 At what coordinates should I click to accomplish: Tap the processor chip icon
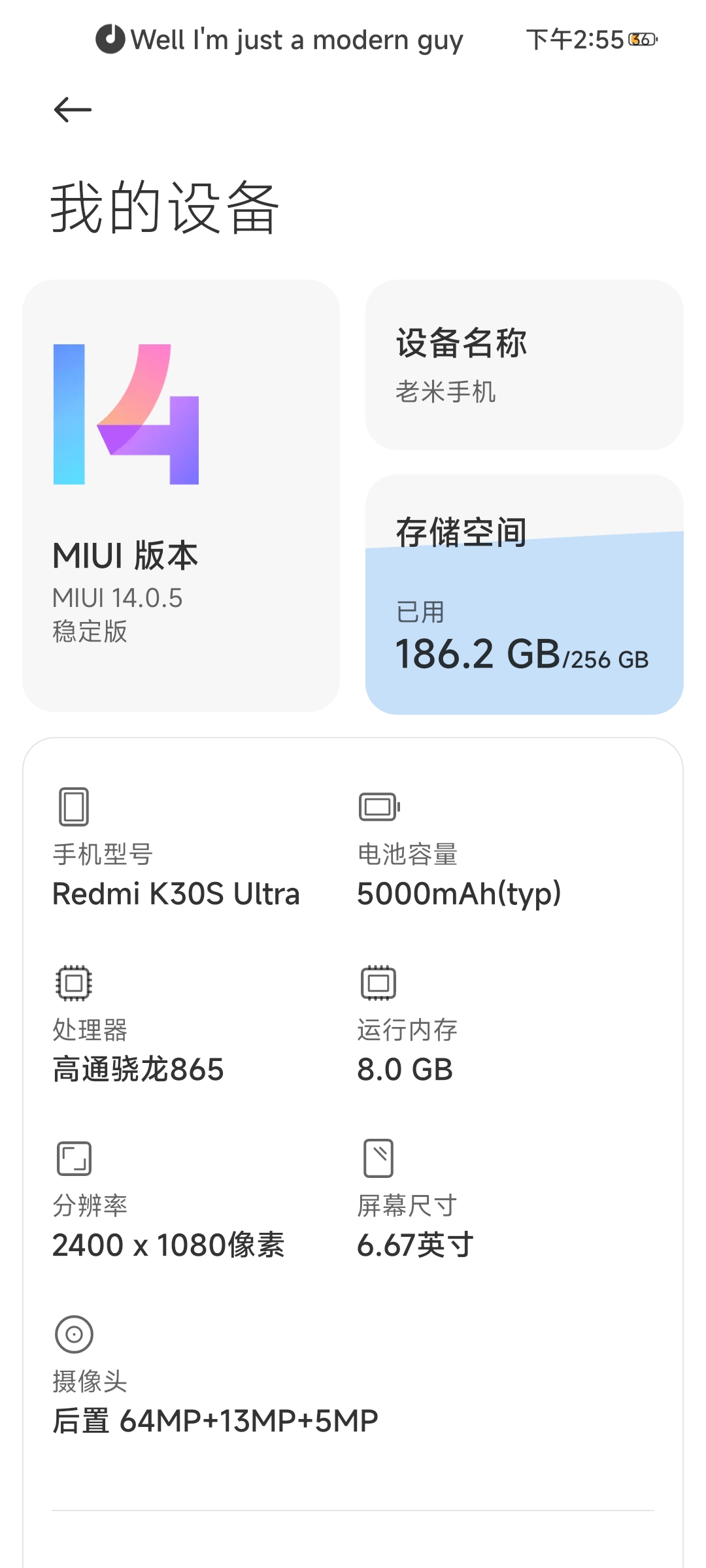(x=74, y=983)
